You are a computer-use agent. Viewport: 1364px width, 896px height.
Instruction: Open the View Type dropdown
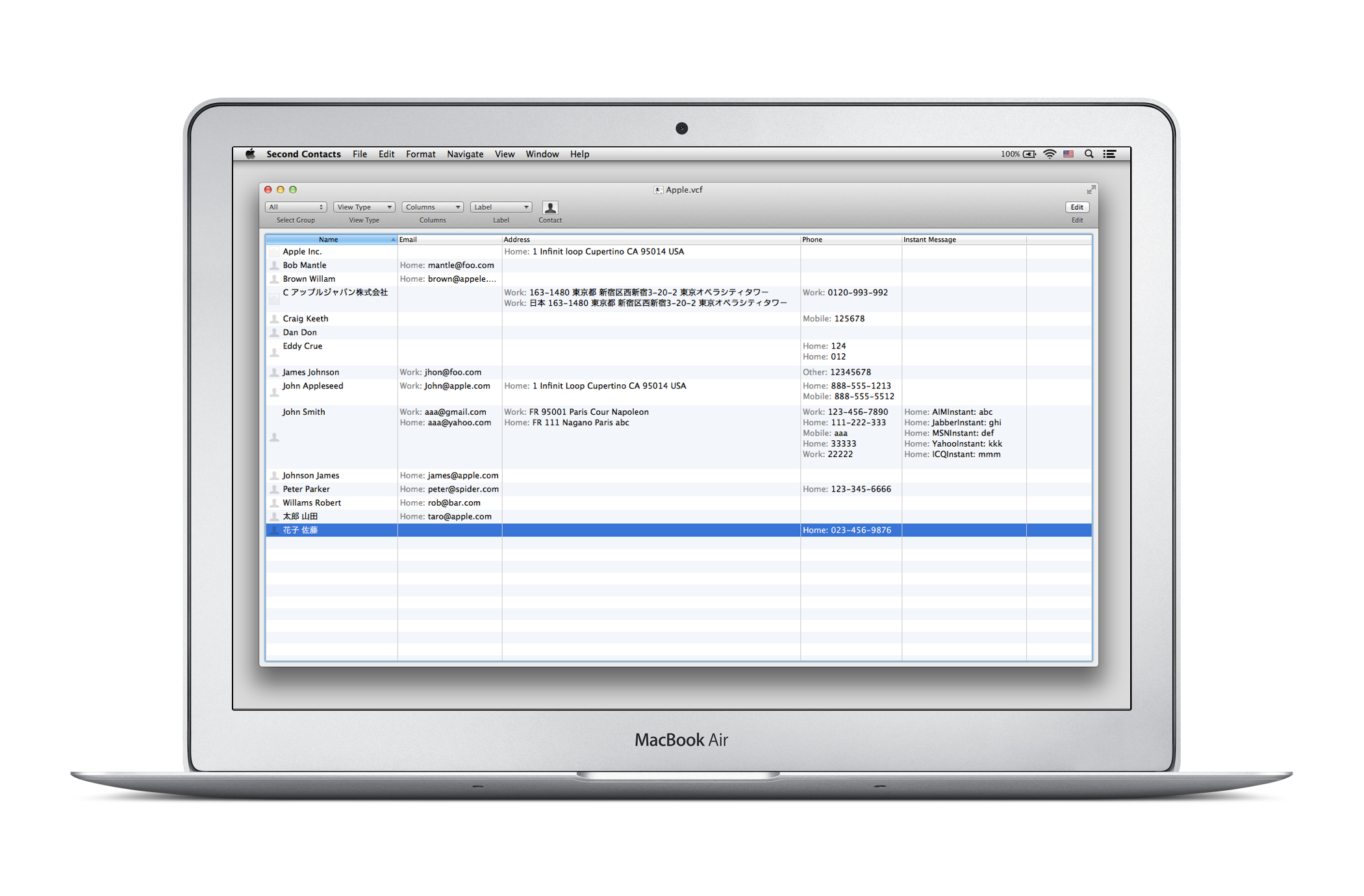364,207
